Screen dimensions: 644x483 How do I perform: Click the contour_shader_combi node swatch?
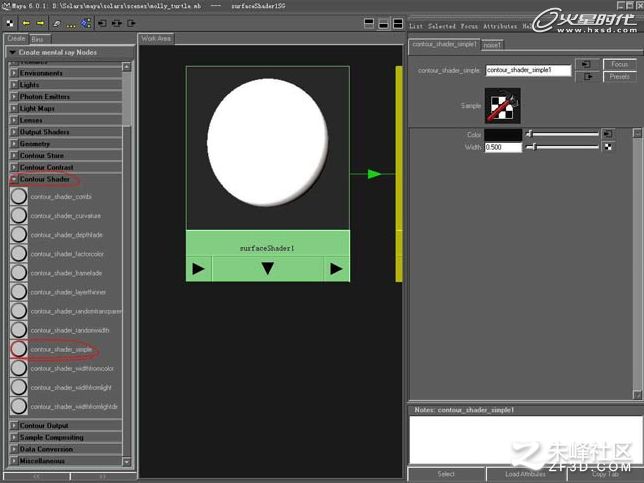(19, 196)
